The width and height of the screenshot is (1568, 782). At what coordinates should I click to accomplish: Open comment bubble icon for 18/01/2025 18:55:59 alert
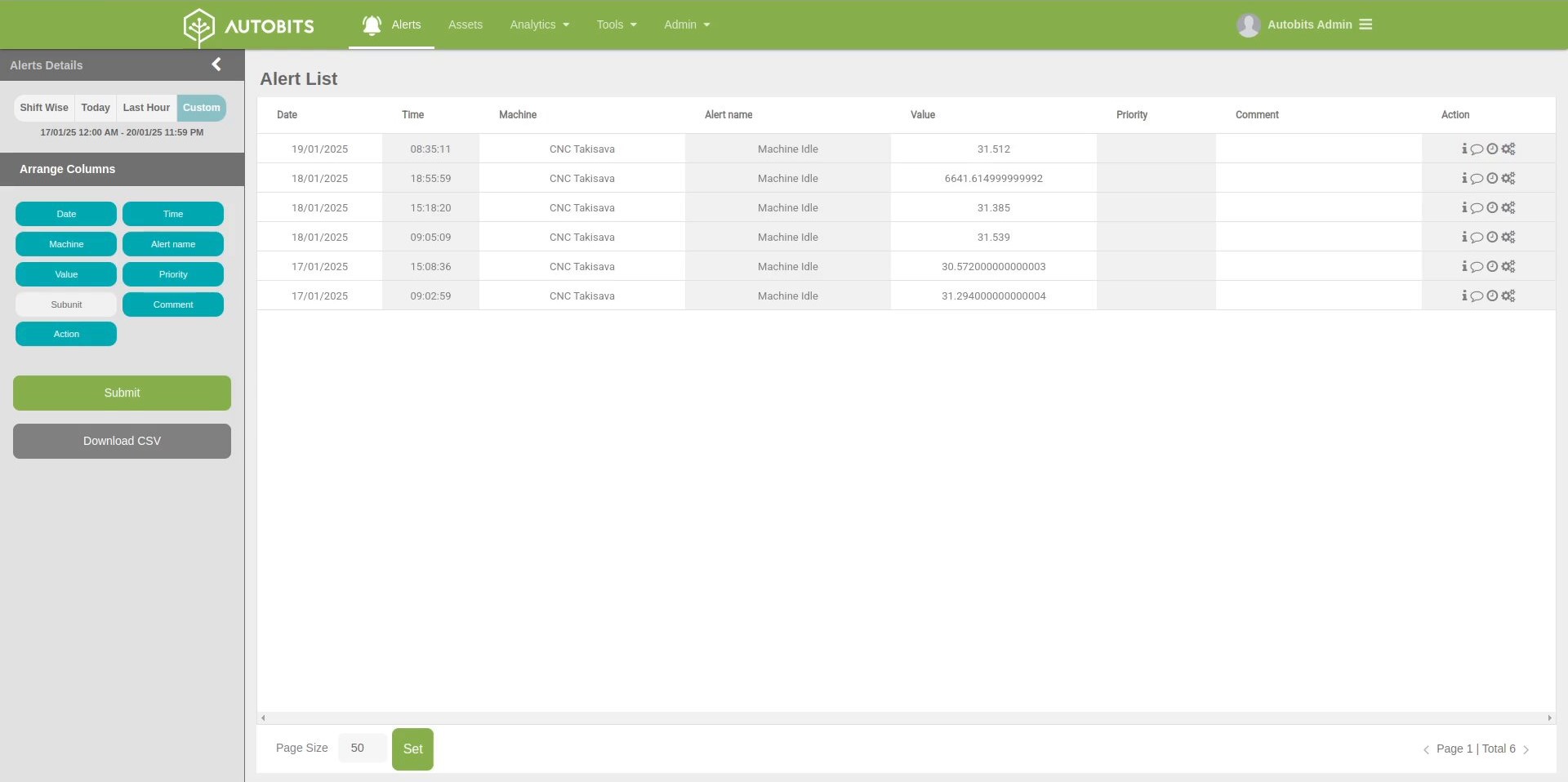tap(1477, 179)
